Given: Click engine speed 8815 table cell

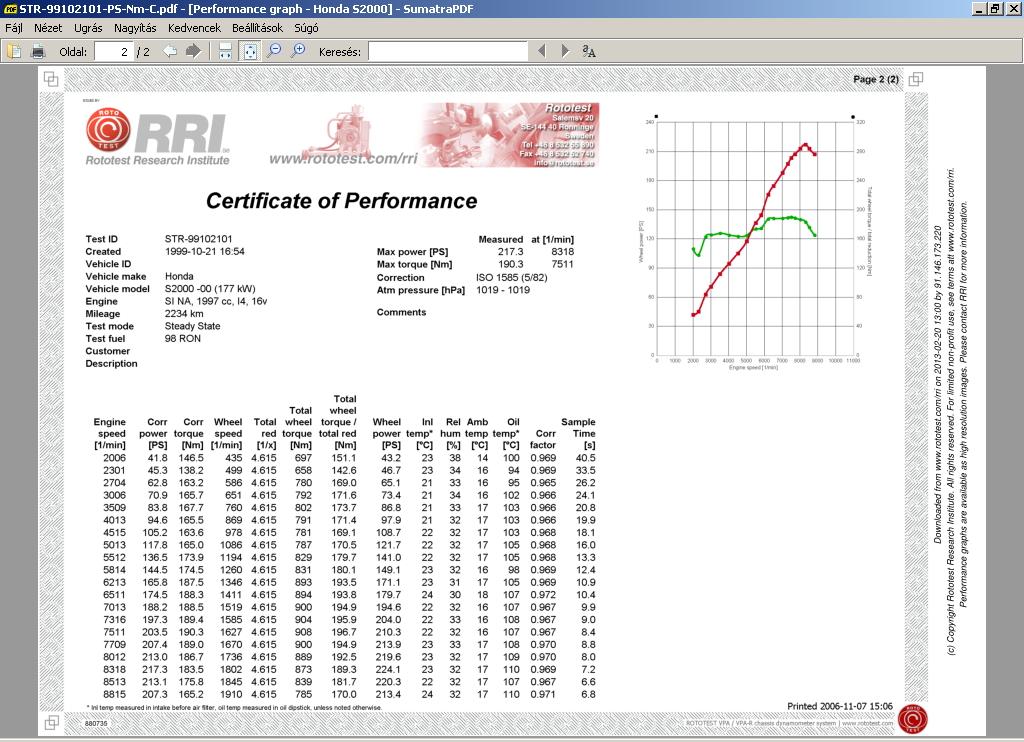Looking at the screenshot, I should click(x=114, y=694).
